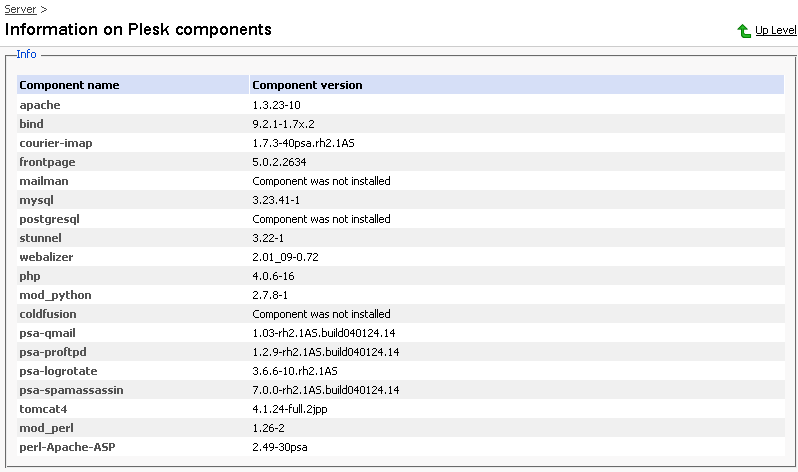The height and width of the screenshot is (472, 798).
Task: Select the psa-spamassassin component row
Action: (x=401, y=390)
